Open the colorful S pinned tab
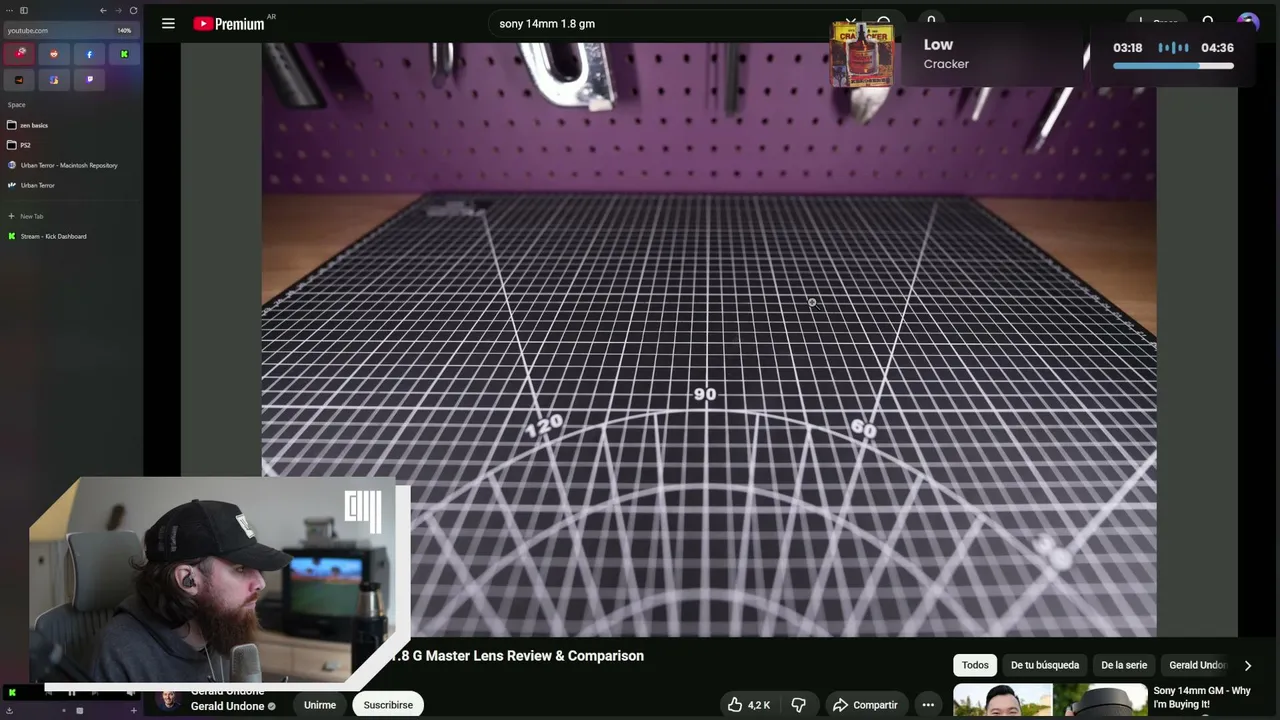Screen dimensions: 1280x720 tap(54, 80)
